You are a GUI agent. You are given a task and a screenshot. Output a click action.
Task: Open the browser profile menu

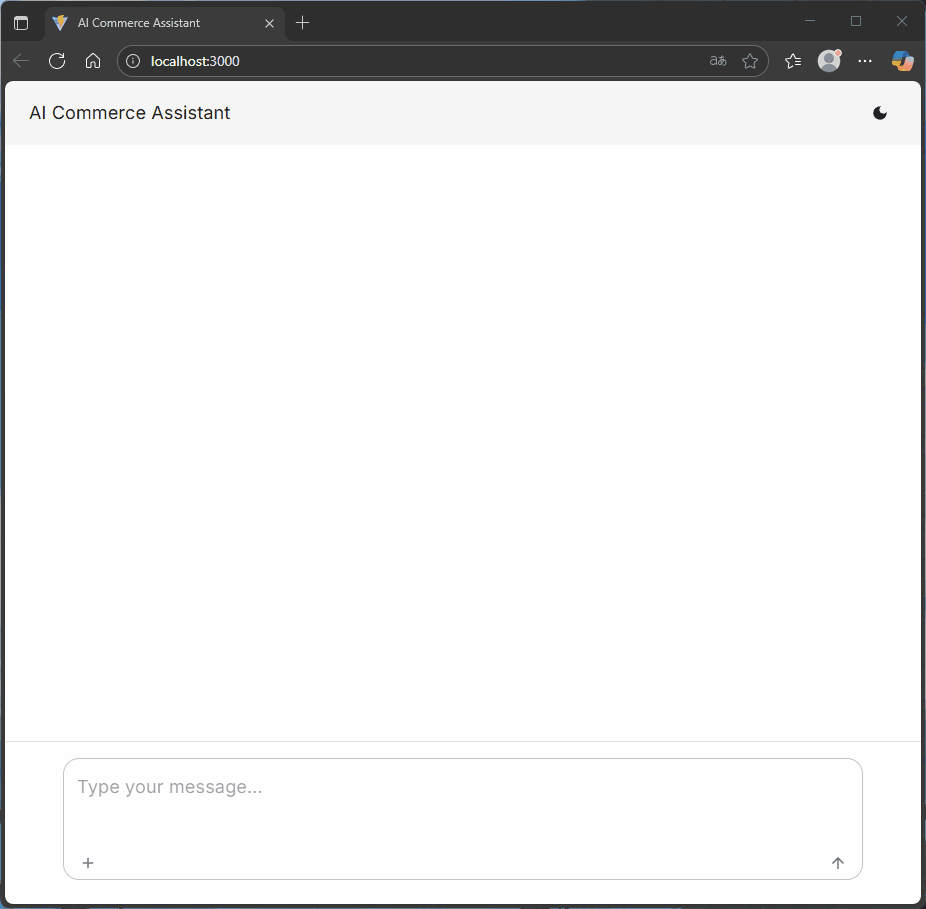pos(829,61)
